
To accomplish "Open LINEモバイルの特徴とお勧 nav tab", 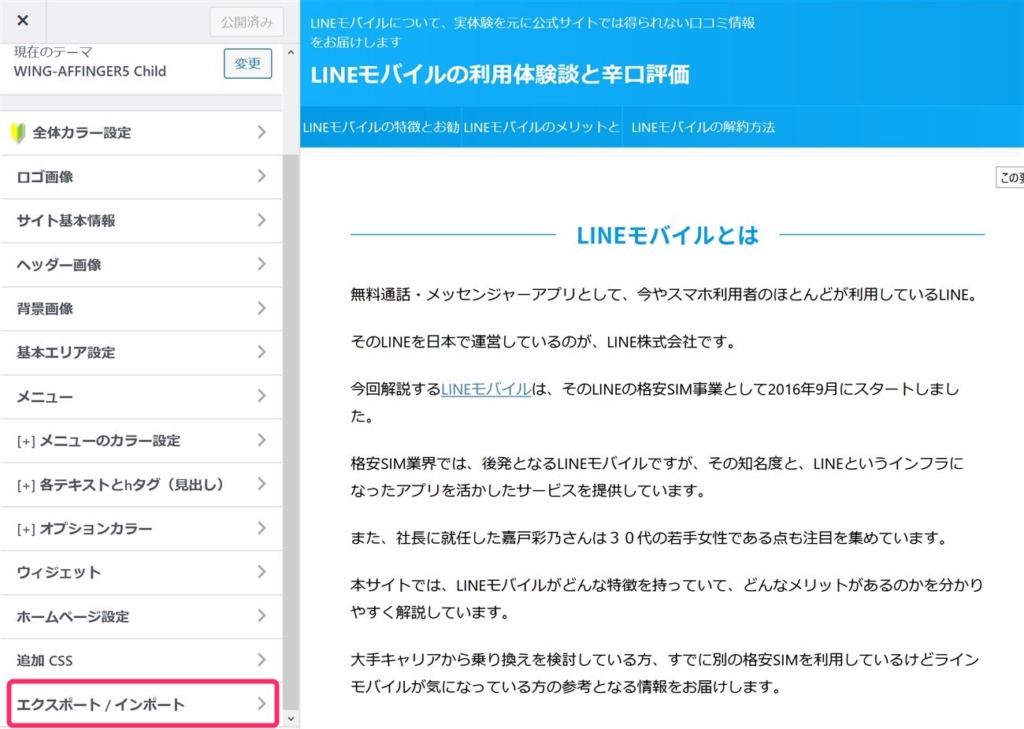I will point(381,127).
